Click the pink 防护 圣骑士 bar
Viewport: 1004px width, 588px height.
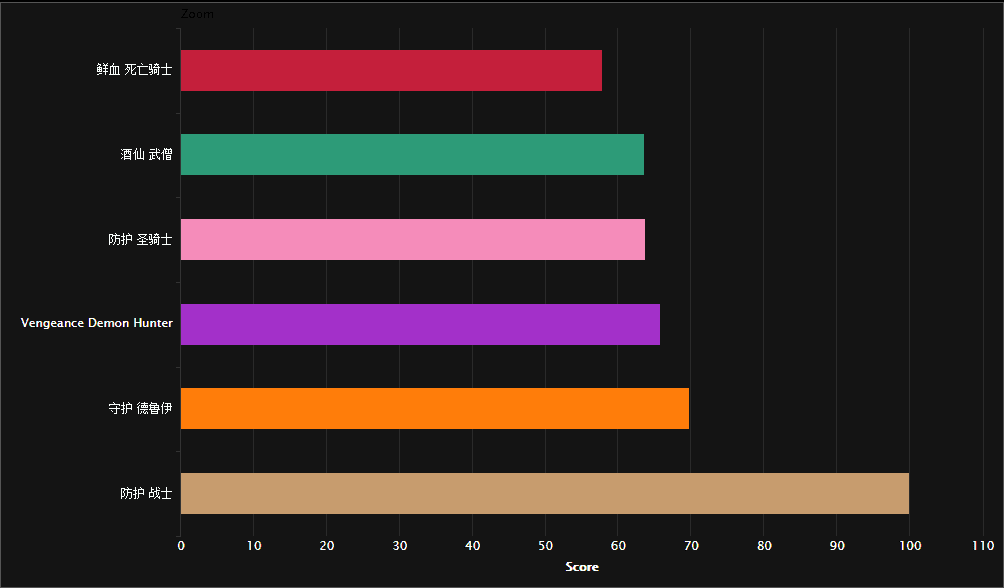coord(413,240)
